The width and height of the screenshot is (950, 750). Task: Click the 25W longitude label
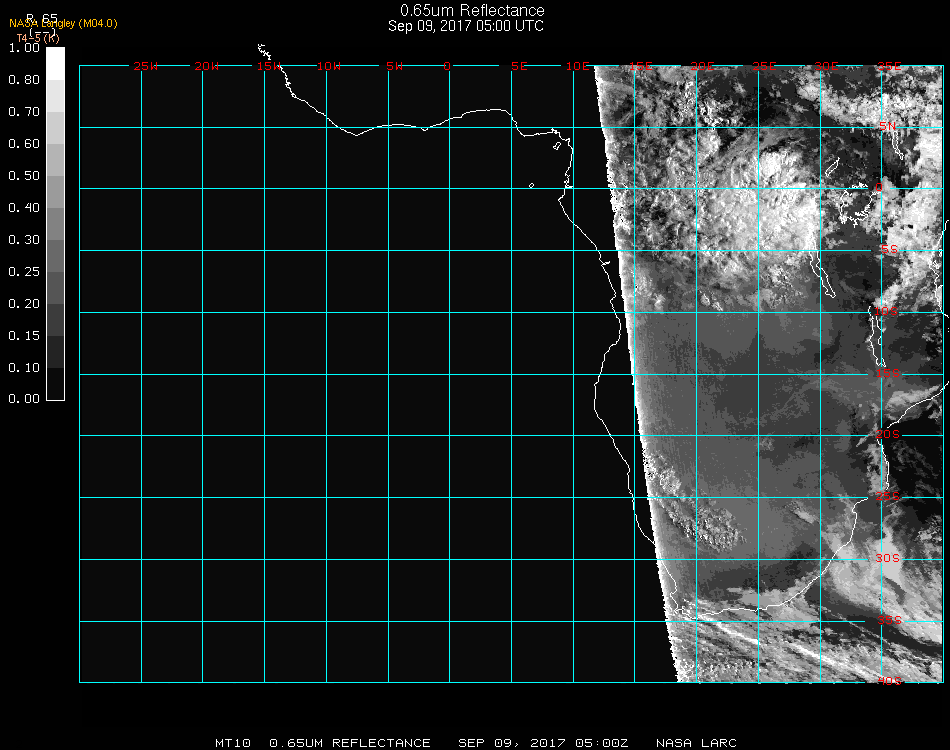145,66
